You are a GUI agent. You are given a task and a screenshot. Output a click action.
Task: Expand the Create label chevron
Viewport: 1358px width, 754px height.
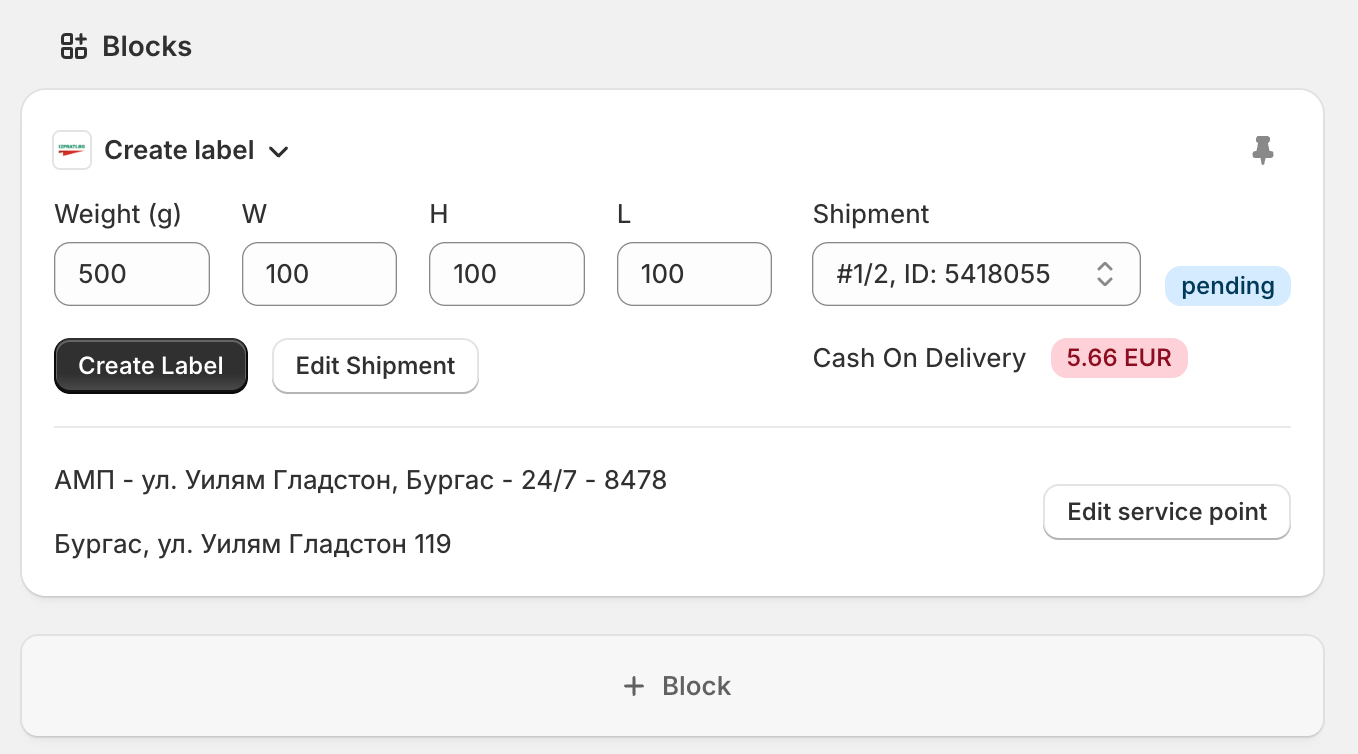point(279,152)
